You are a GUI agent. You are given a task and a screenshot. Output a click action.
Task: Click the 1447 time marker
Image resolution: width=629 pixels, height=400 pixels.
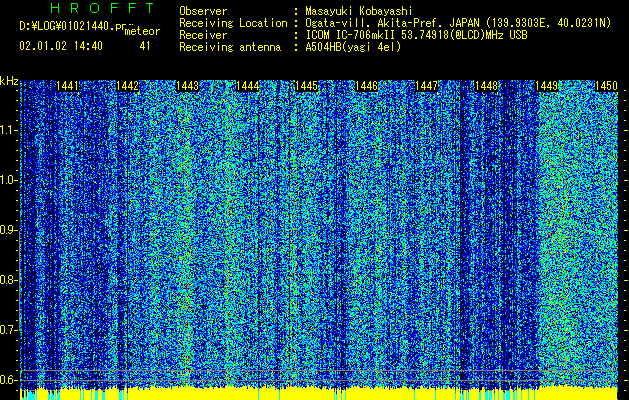[426, 86]
